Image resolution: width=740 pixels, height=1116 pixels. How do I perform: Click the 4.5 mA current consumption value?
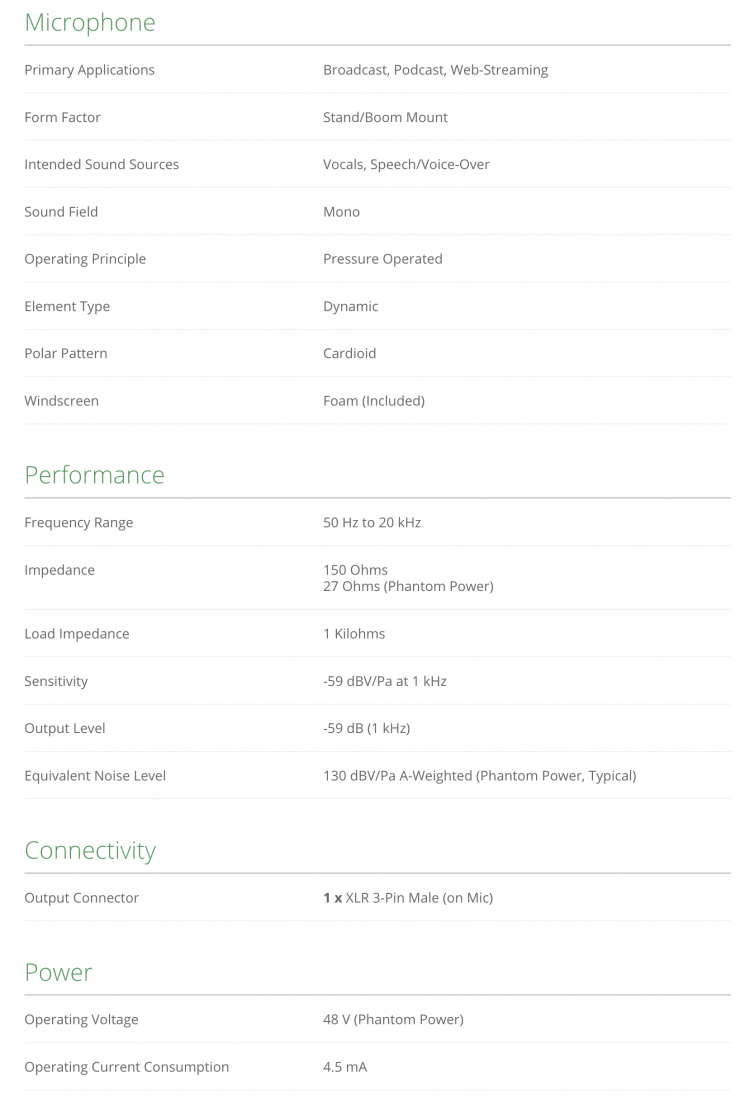(x=344, y=1067)
